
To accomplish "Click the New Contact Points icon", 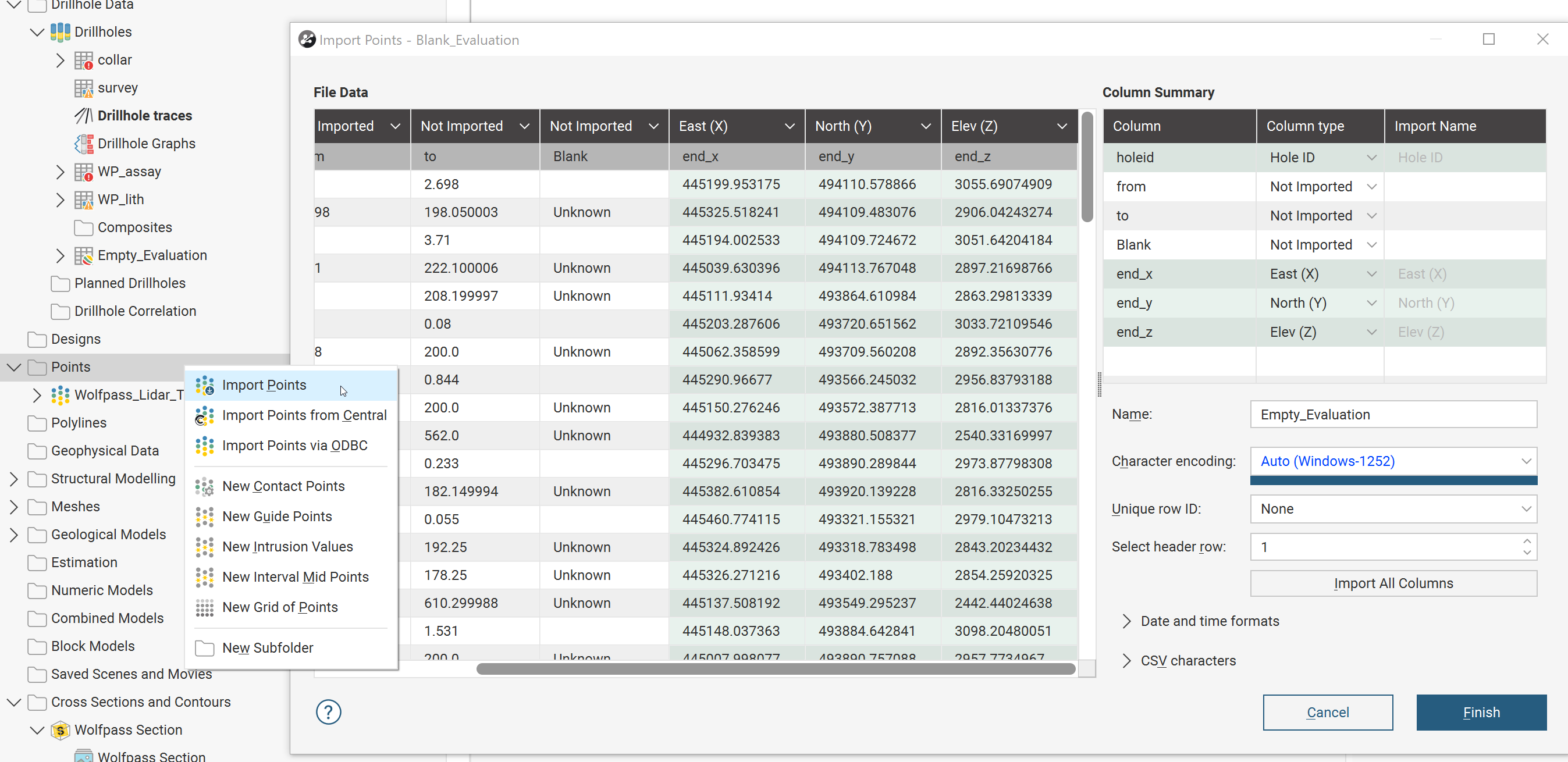I will click(x=205, y=486).
